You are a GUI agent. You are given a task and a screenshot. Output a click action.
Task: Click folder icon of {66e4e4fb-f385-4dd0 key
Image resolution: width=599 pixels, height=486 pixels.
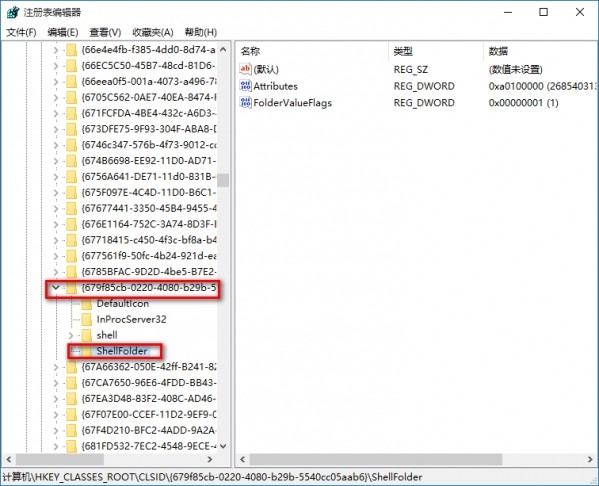[x=71, y=50]
